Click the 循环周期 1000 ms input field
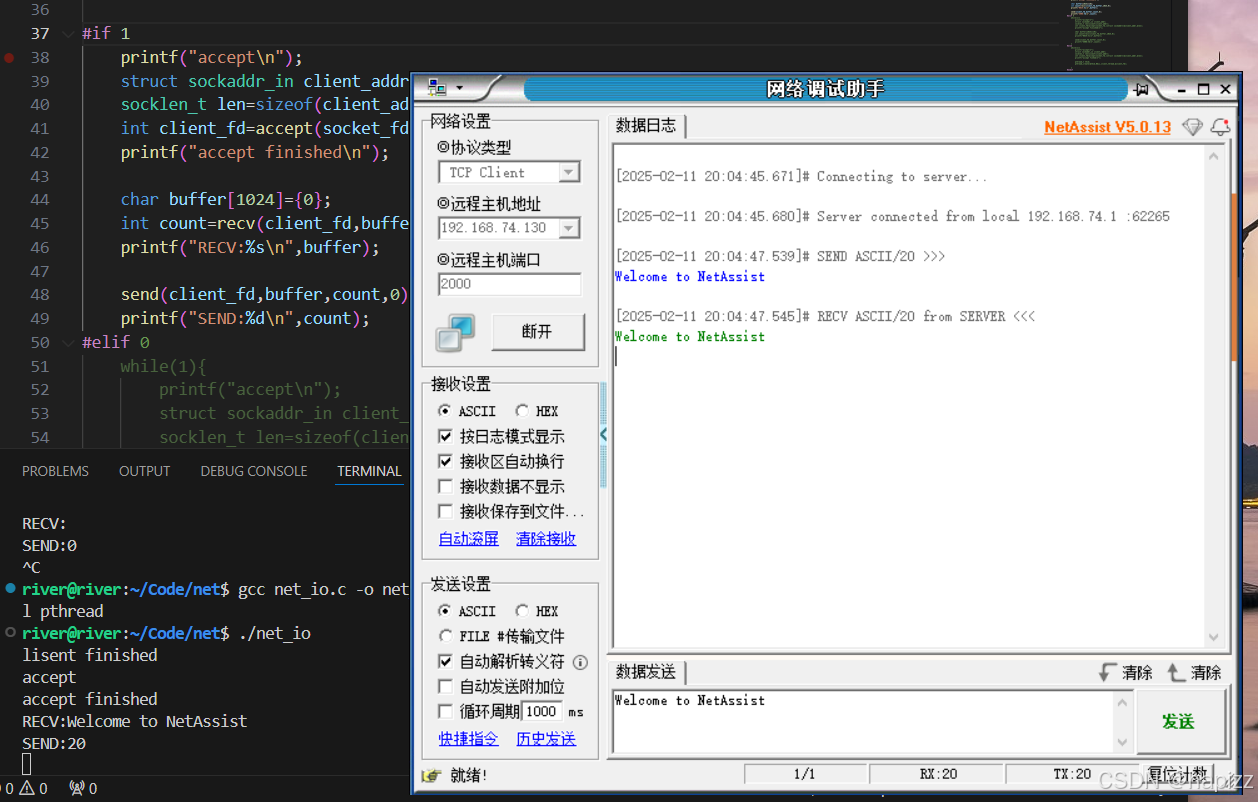Image resolution: width=1258 pixels, height=802 pixels. coord(543,711)
